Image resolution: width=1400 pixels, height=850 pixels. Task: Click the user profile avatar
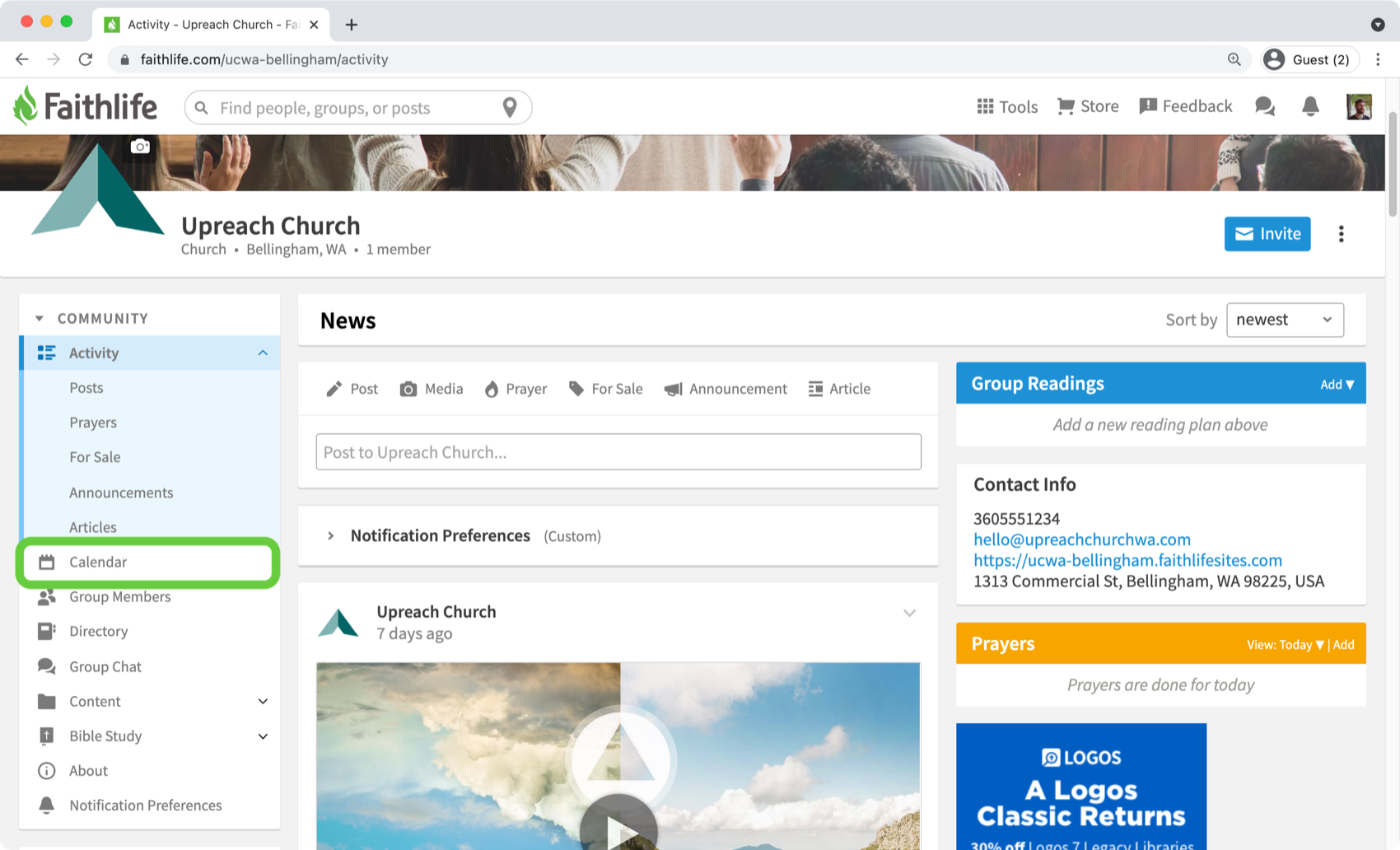click(1359, 106)
